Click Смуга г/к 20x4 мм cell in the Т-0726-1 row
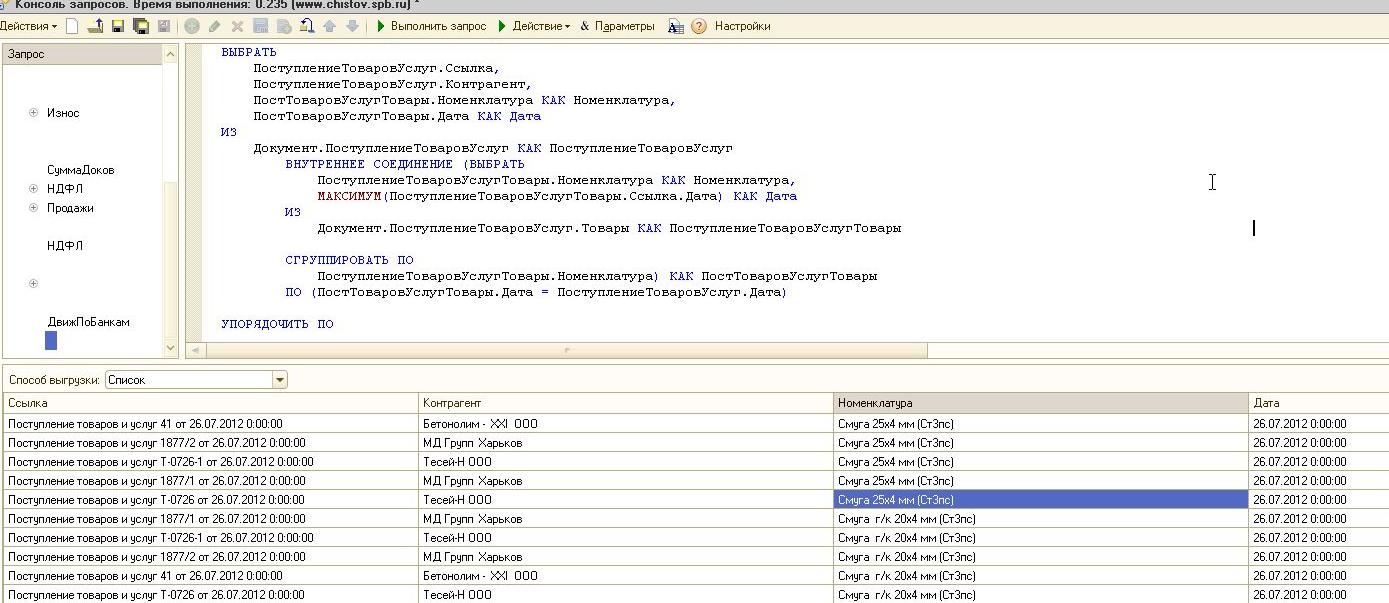 point(1041,538)
